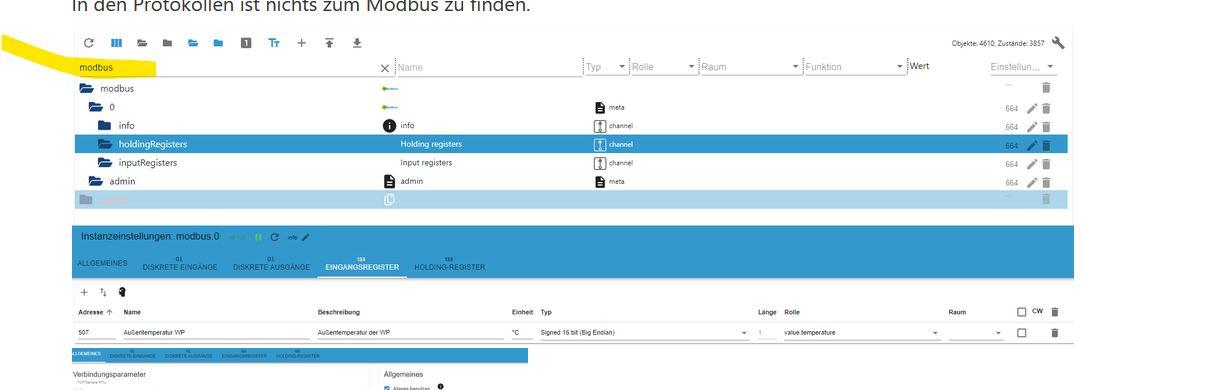Refresh the object tree
Image resolution: width=1210 pixels, height=390 pixels.
tap(89, 43)
